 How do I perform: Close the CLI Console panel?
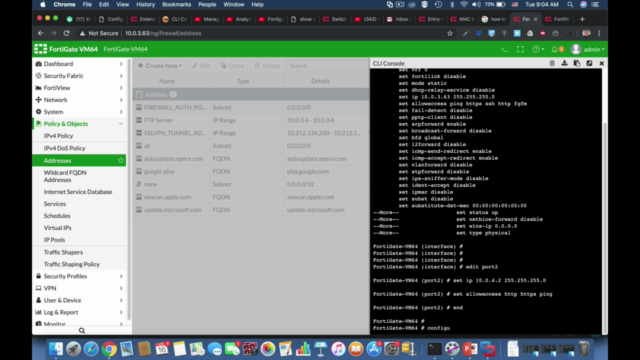point(602,63)
